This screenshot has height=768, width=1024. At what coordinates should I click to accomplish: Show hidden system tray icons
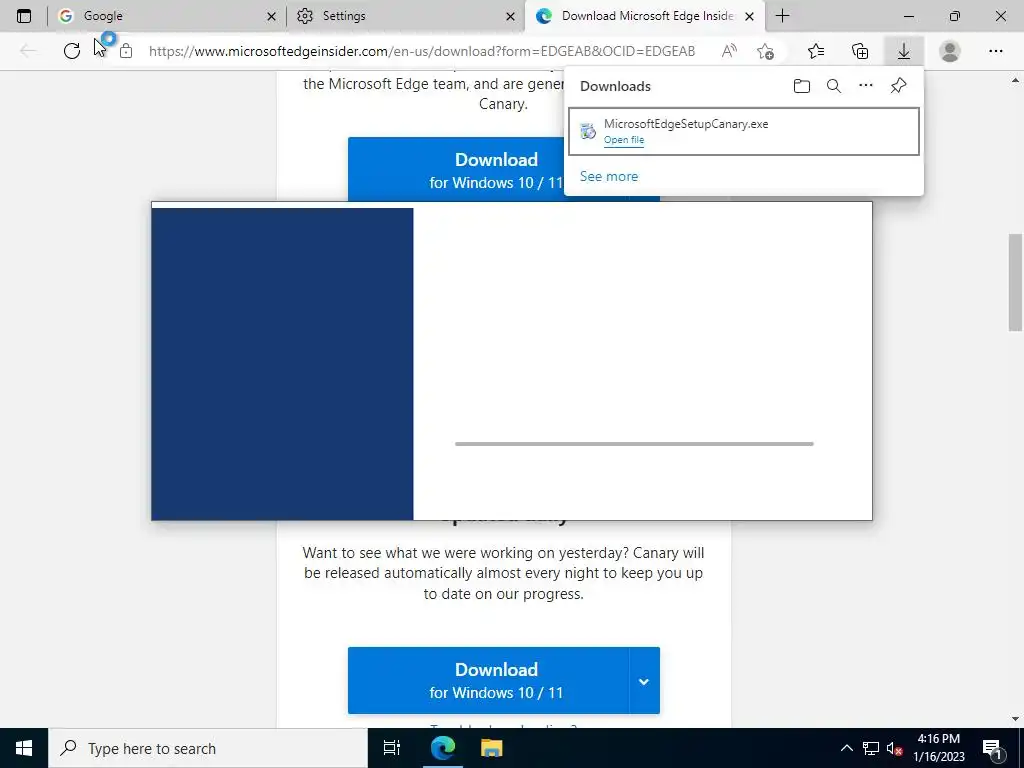(x=846, y=748)
